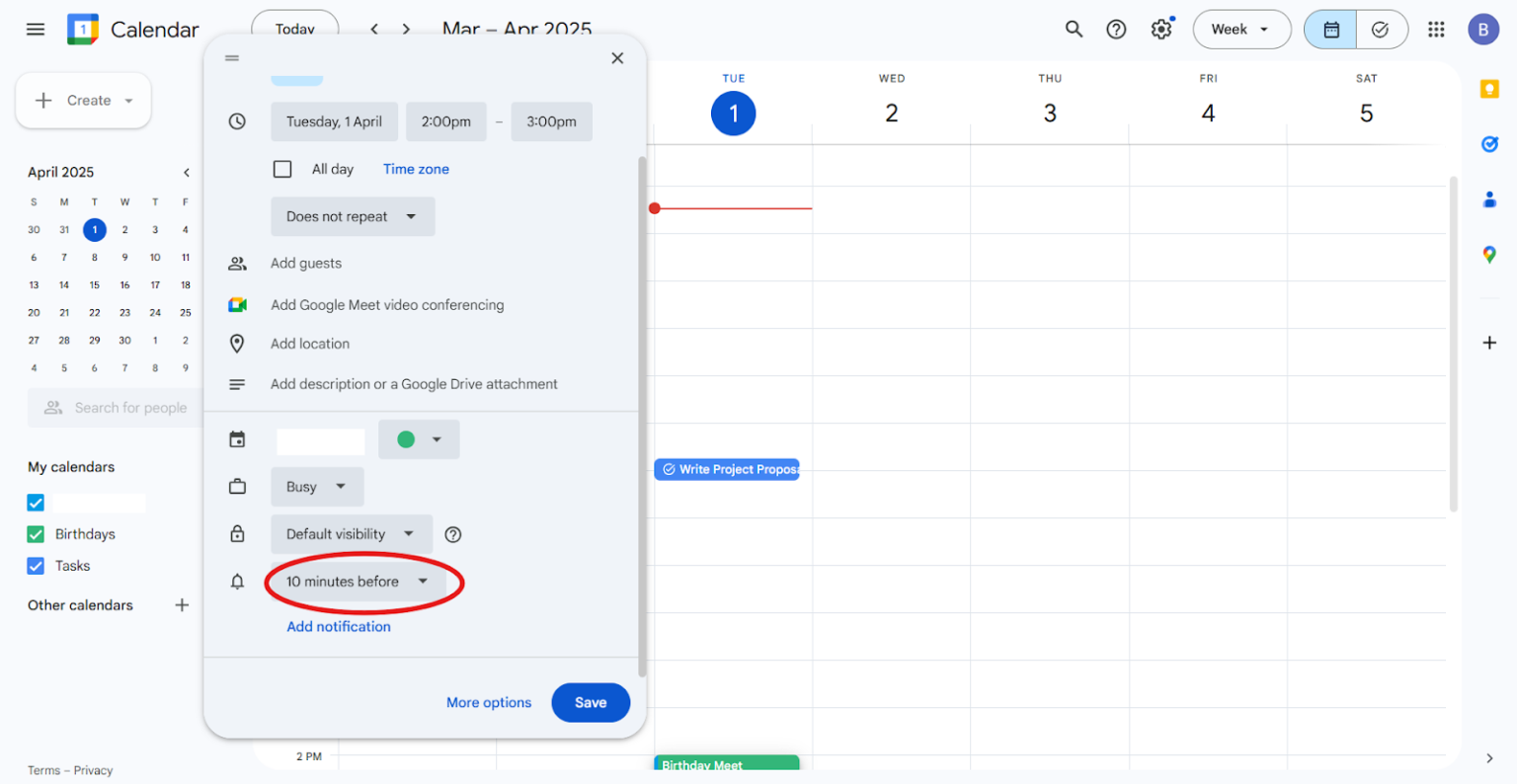1517x784 pixels.
Task: Open the Google apps grid
Action: [x=1436, y=29]
